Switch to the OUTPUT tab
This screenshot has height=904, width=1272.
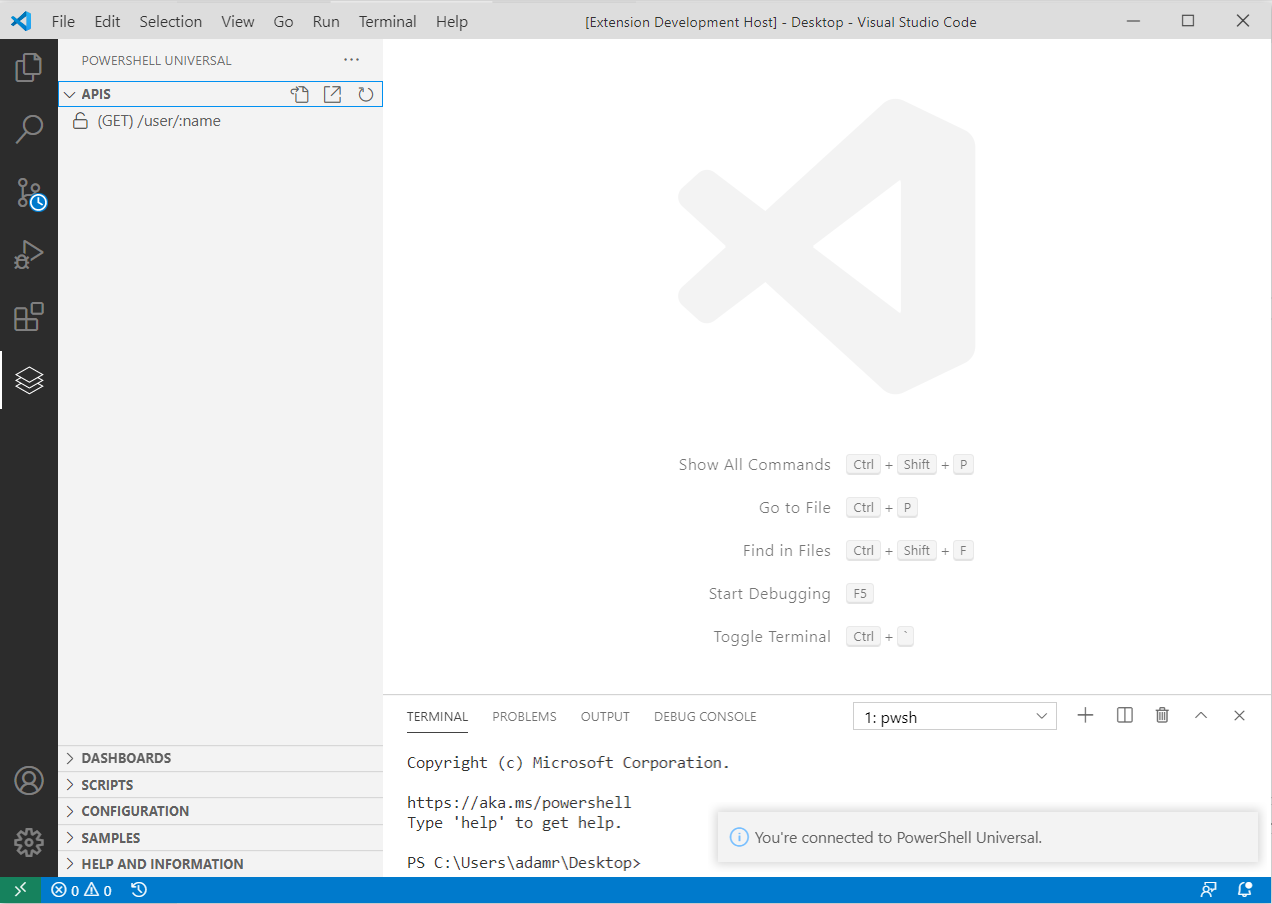pyautogui.click(x=605, y=716)
